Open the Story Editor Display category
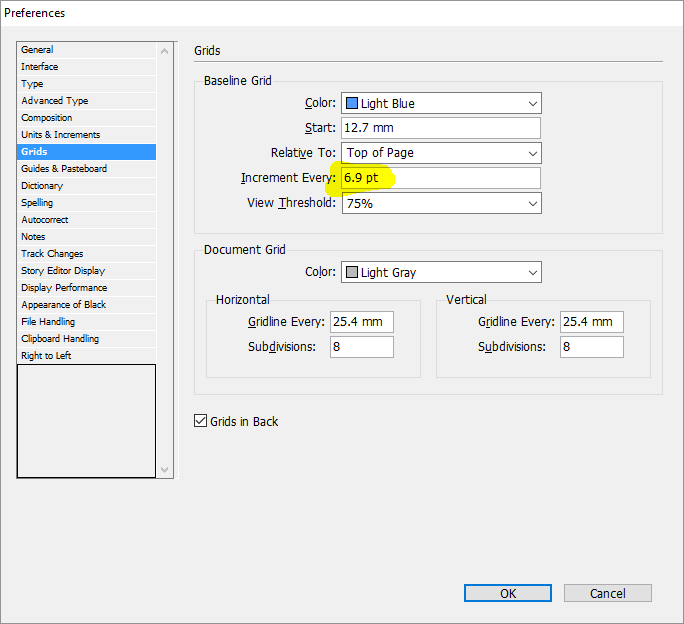The height and width of the screenshot is (624, 684). (x=86, y=271)
